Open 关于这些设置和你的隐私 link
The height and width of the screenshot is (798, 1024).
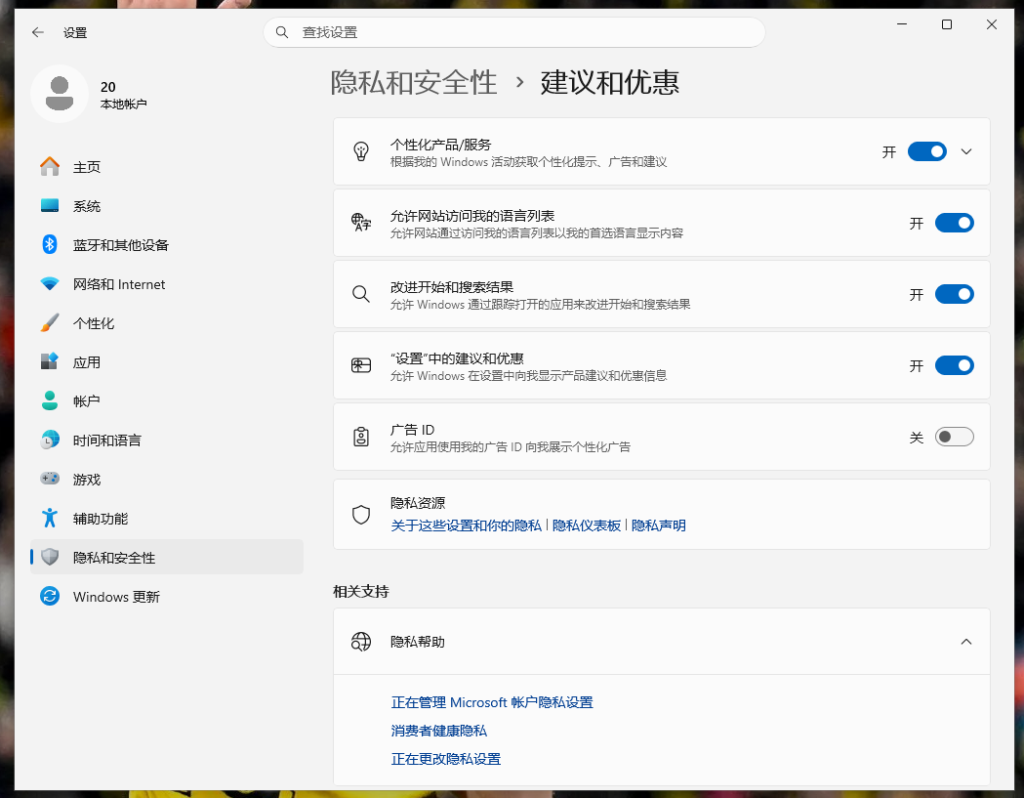(466, 525)
